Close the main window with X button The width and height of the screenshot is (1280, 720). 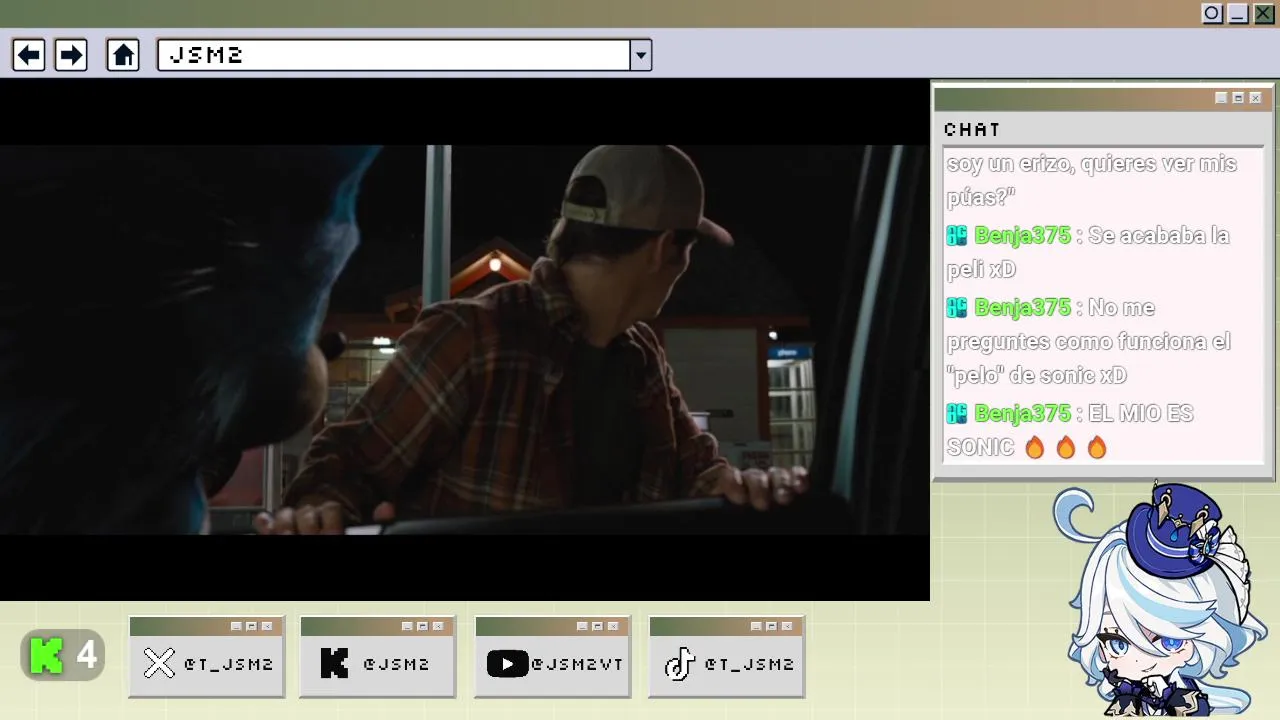(1264, 13)
